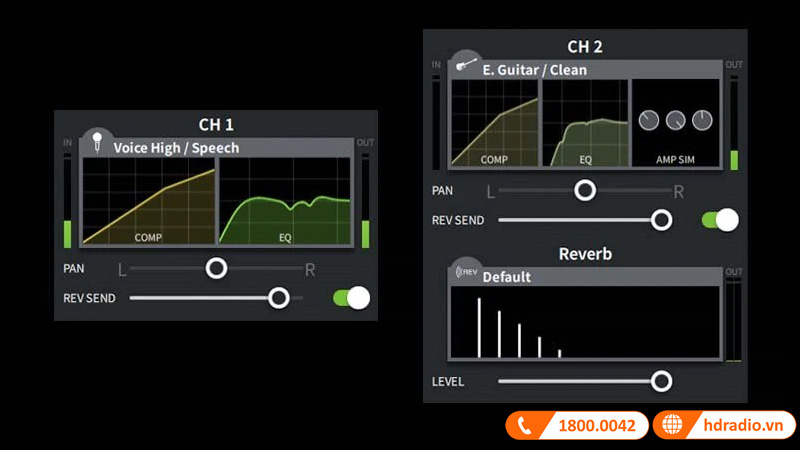800x450 pixels.
Task: Click the middle AMP SIM knob
Action: point(675,120)
